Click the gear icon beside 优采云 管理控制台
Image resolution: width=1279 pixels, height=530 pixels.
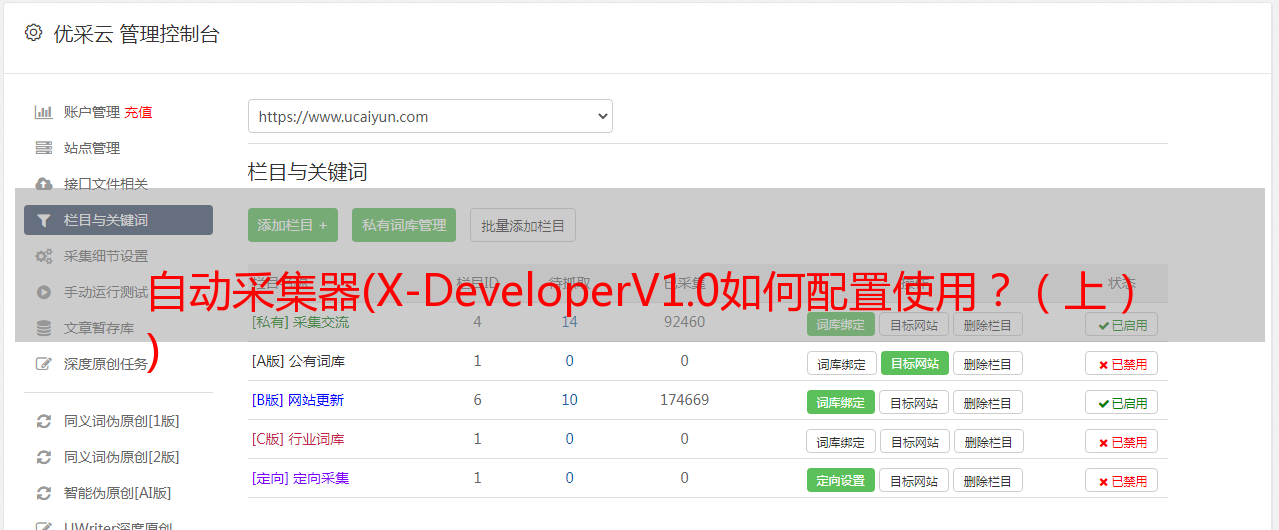(33, 33)
